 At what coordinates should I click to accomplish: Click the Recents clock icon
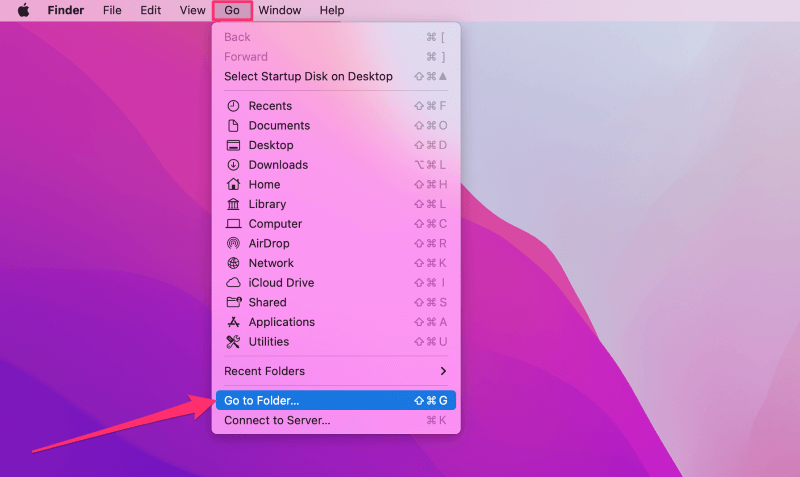point(233,106)
